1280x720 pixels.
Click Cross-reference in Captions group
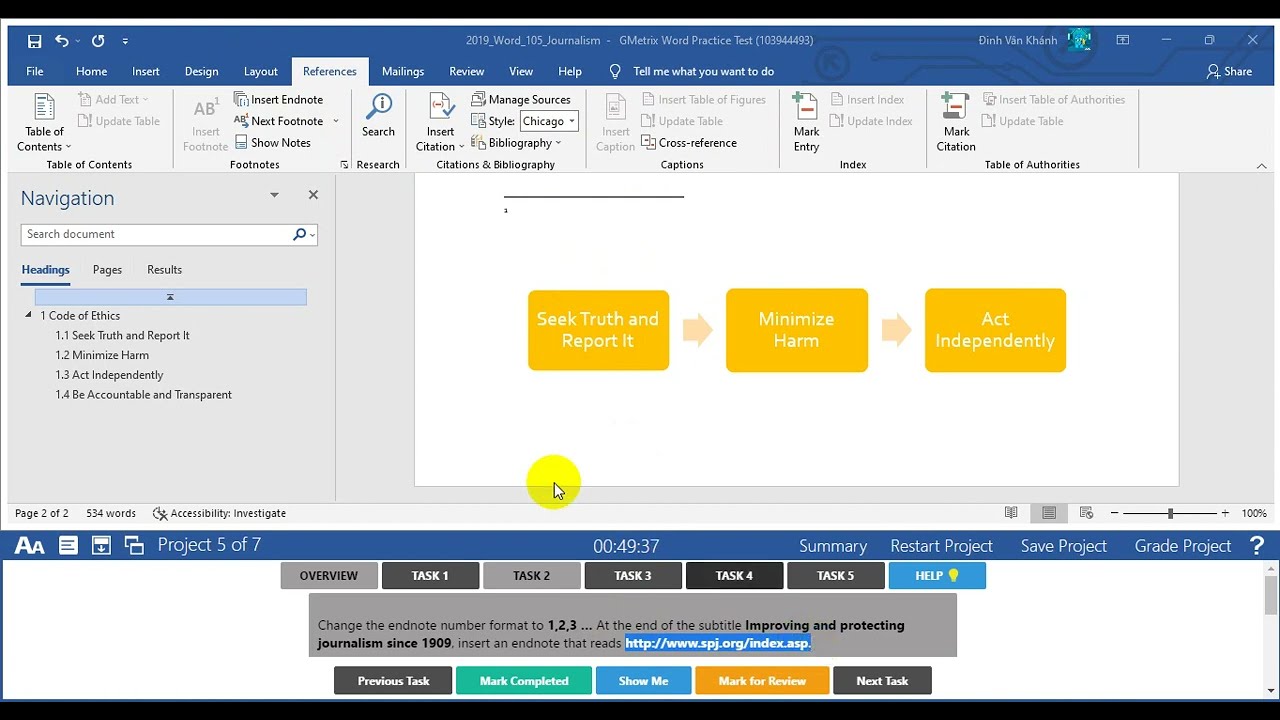tap(689, 143)
